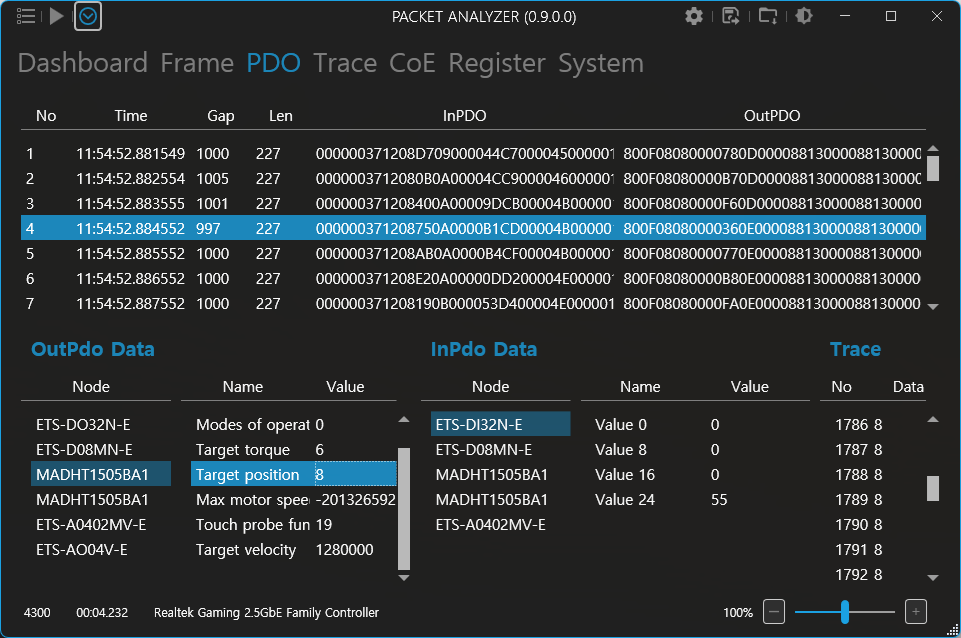Expand the OutPdo value list downward arrow
961x638 pixels.
tap(404, 576)
